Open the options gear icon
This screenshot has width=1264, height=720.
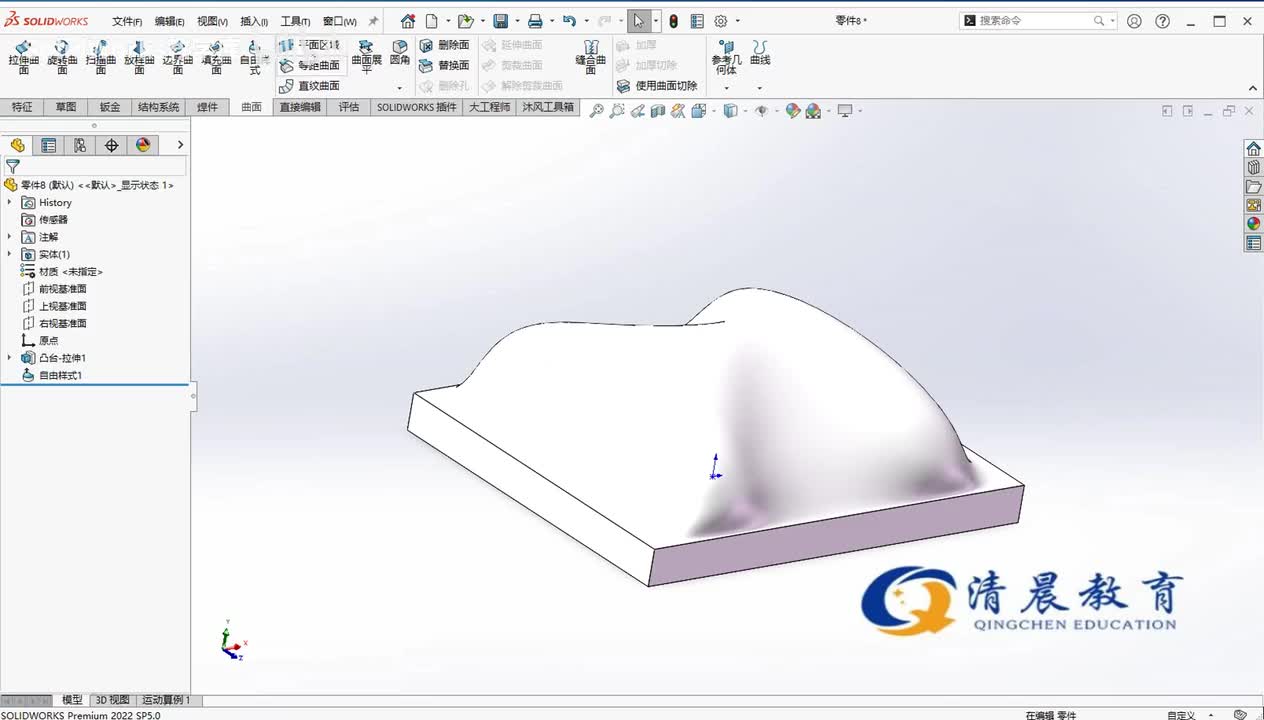pos(720,21)
